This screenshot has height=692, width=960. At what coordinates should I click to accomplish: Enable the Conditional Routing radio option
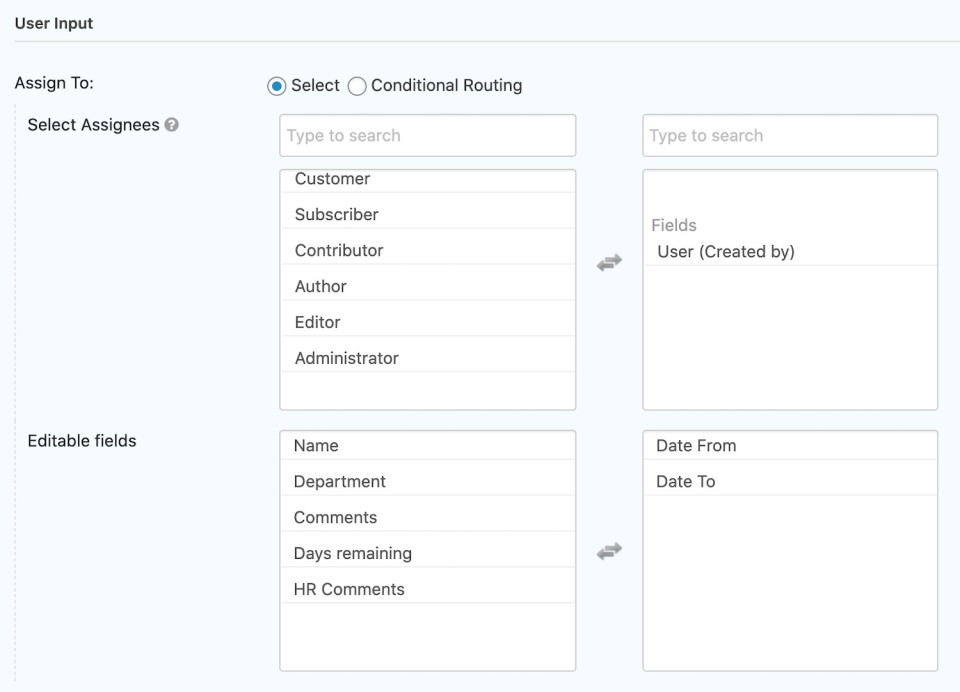pos(357,86)
